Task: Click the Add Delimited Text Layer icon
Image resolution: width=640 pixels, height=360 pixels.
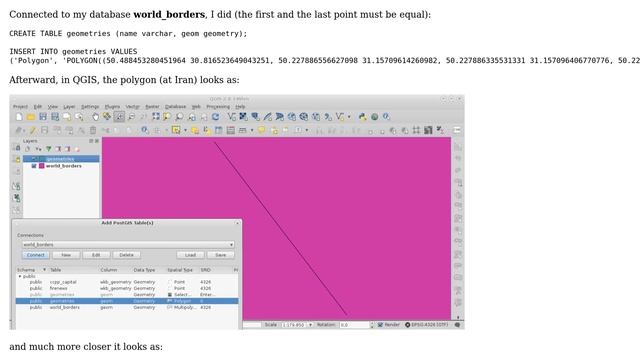Action: tap(328, 117)
